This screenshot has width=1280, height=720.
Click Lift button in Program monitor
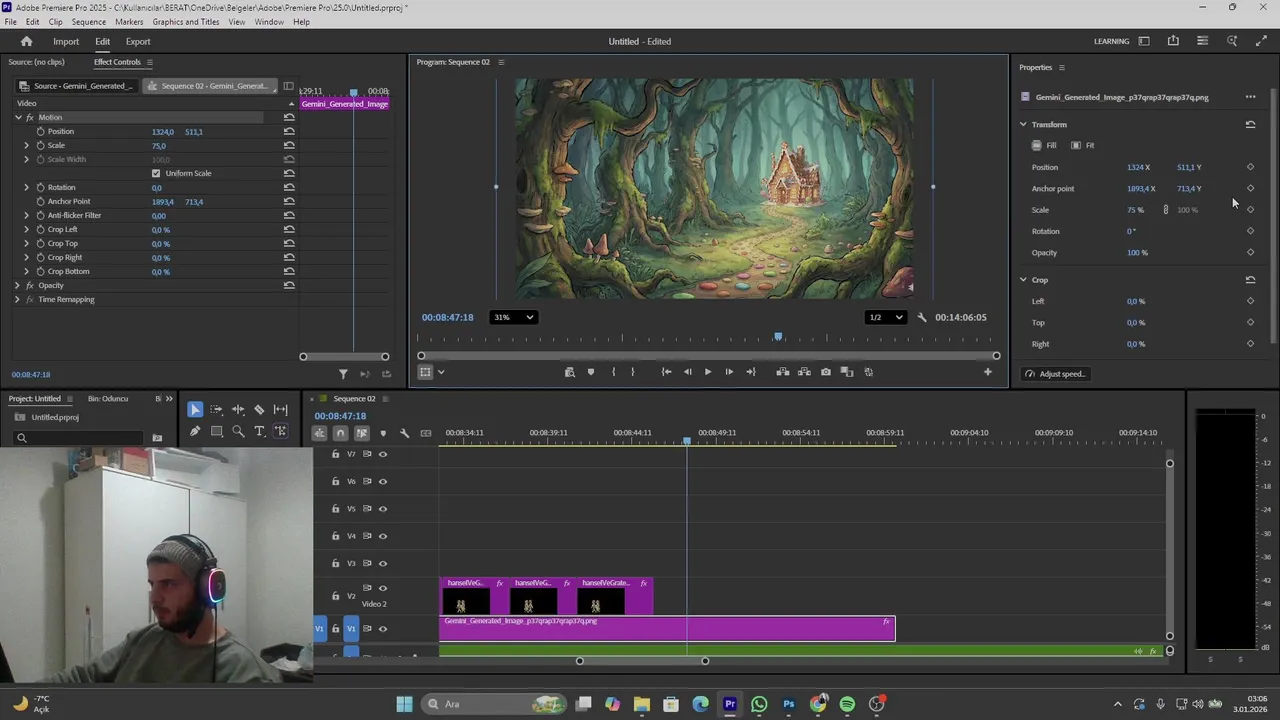click(x=782, y=372)
